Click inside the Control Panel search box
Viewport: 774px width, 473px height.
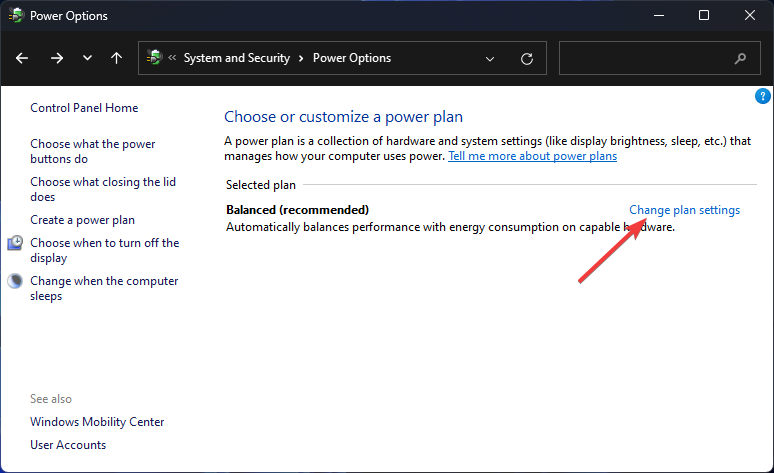point(659,58)
